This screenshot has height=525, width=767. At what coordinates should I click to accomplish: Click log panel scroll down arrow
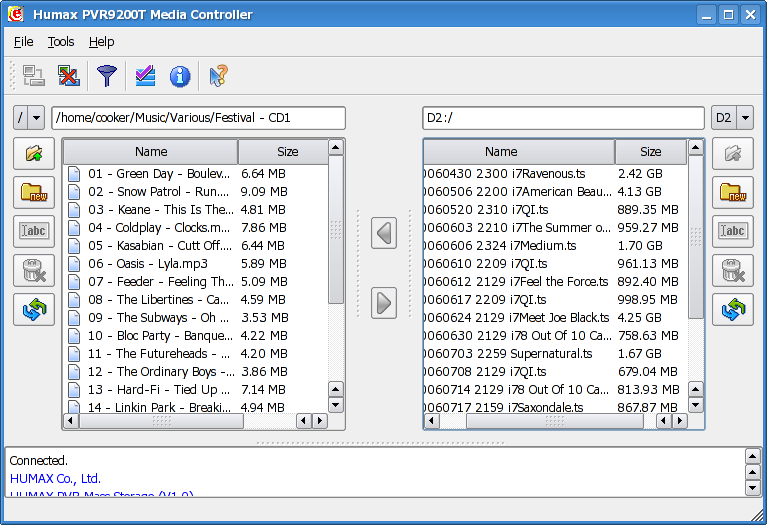(752, 488)
